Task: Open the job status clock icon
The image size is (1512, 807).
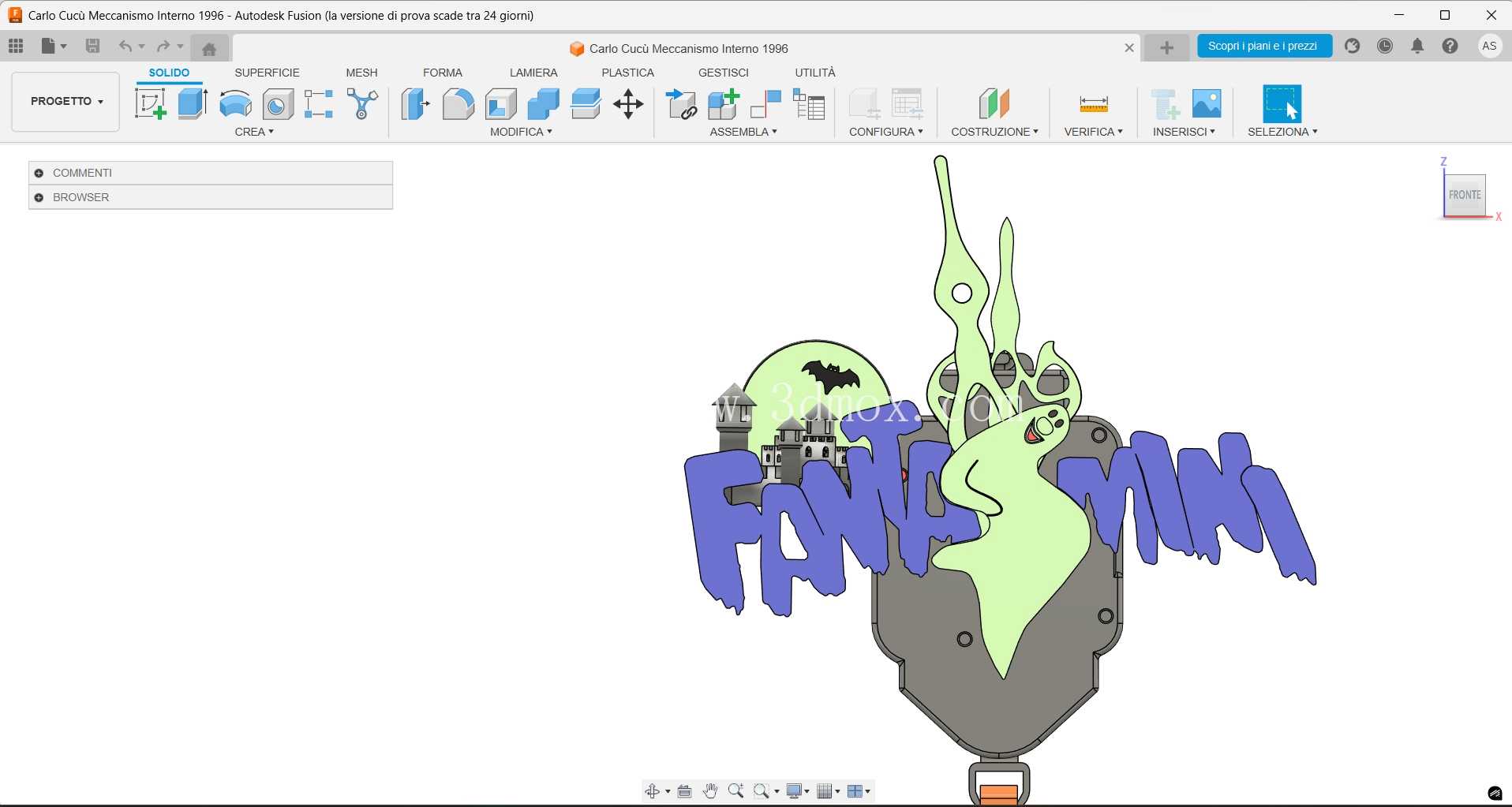Action: (1385, 46)
